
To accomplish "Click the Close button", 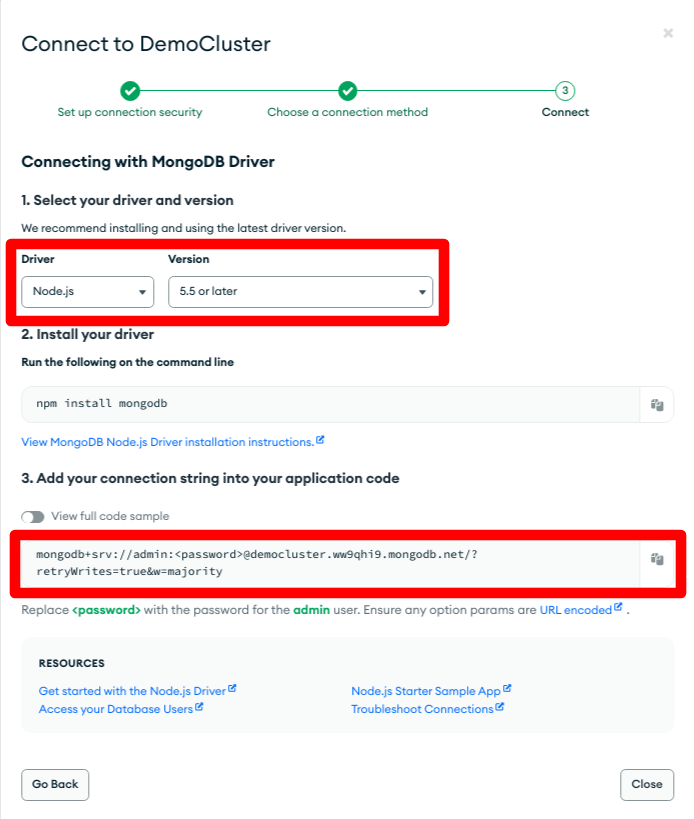I will [647, 785].
